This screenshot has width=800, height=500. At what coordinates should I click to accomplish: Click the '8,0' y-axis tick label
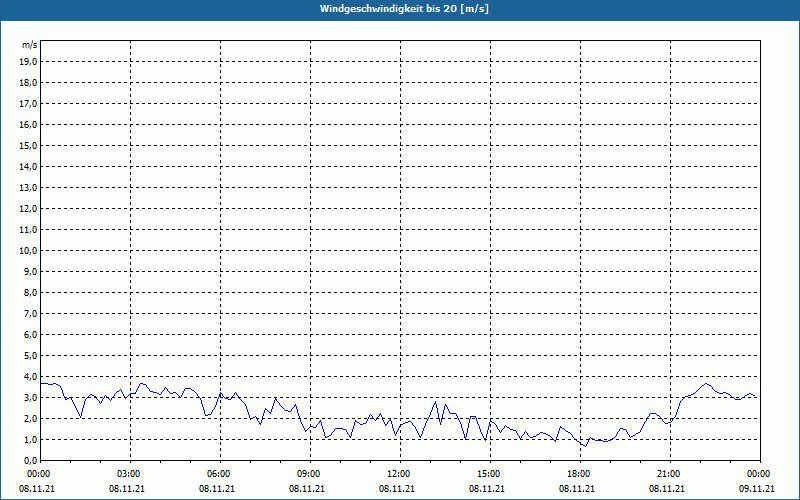(x=31, y=292)
